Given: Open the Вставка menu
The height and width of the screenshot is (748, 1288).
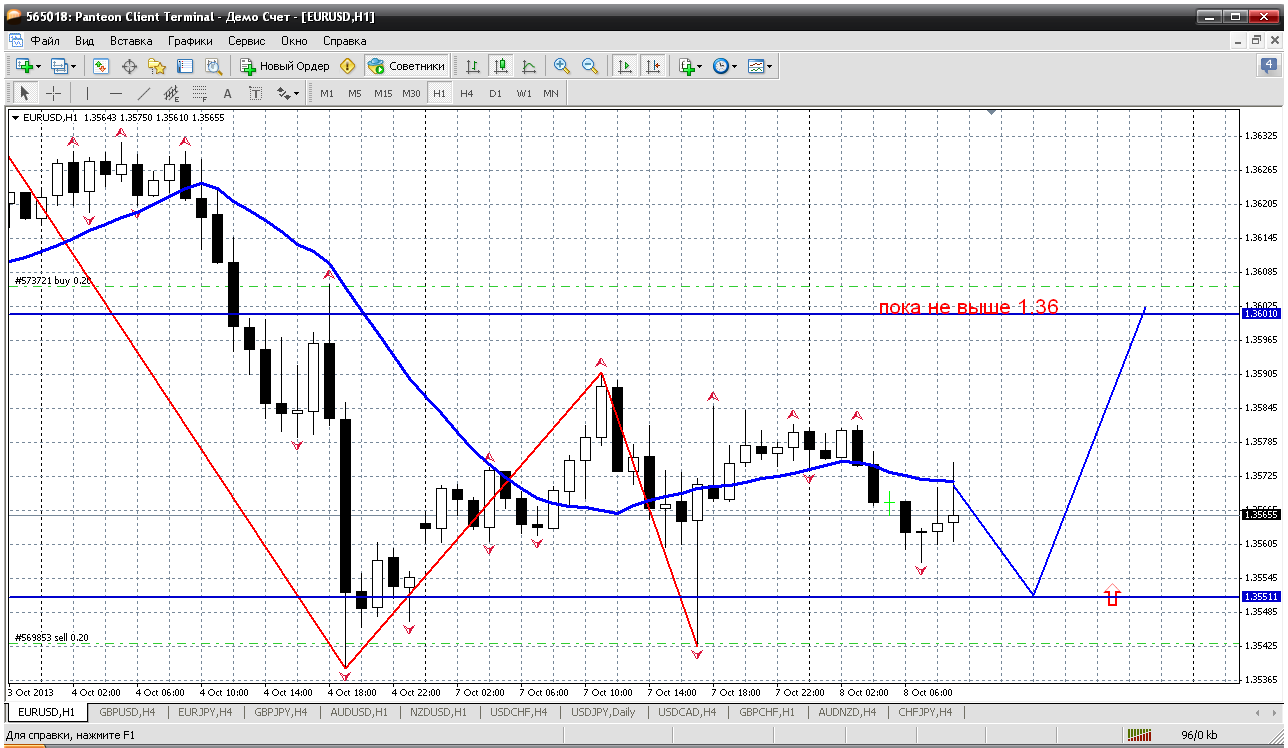Looking at the screenshot, I should [131, 41].
